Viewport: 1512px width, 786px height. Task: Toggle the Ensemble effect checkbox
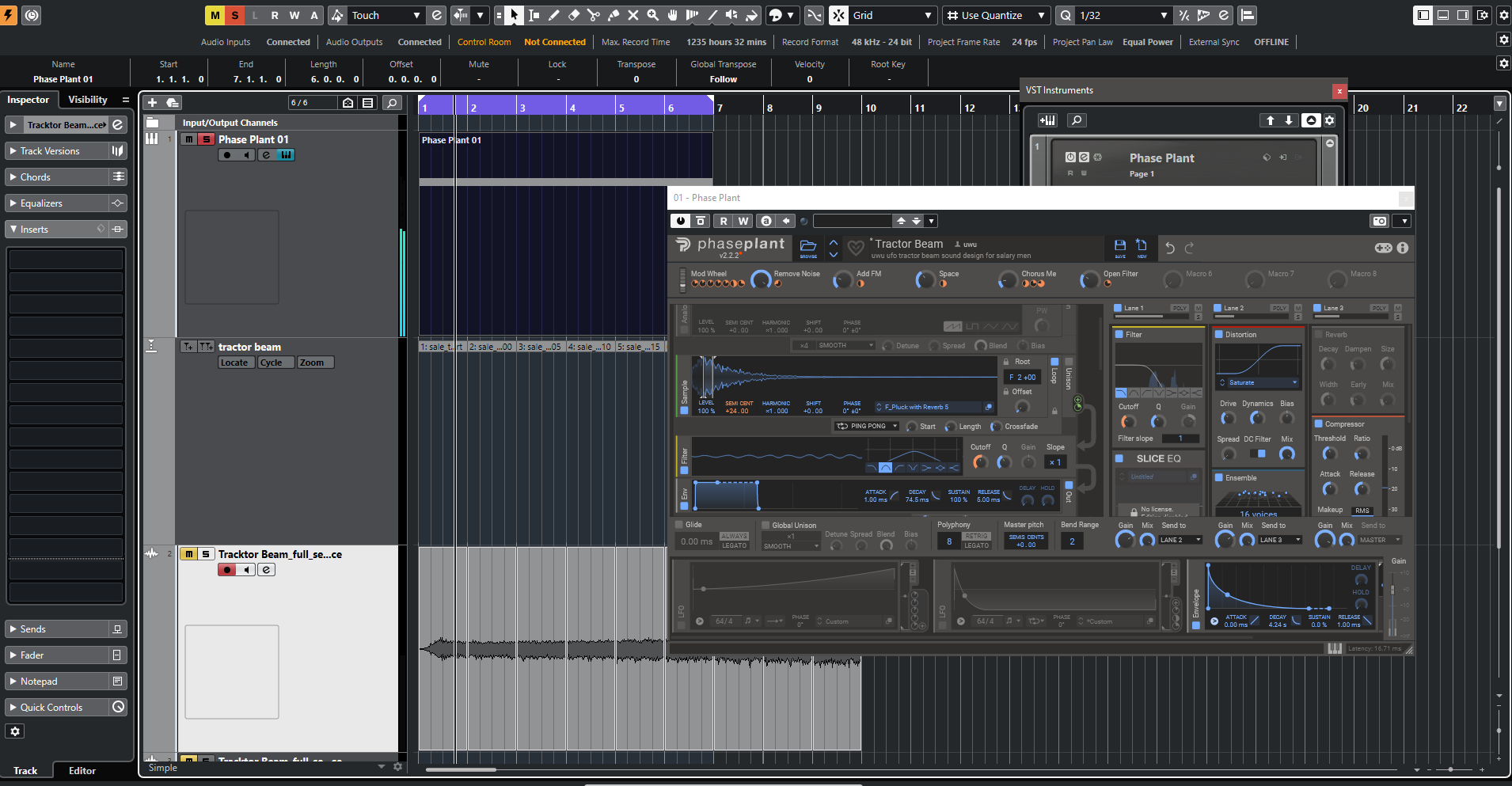pyautogui.click(x=1219, y=477)
